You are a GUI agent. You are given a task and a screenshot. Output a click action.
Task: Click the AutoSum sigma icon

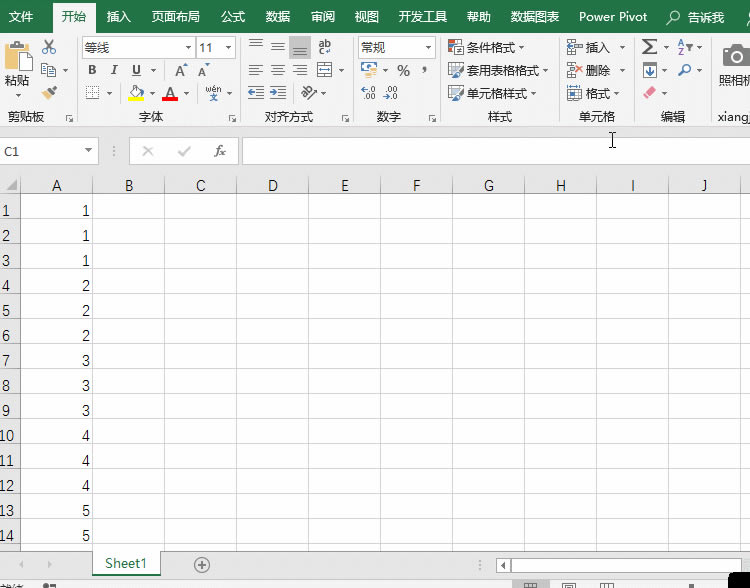tap(649, 47)
